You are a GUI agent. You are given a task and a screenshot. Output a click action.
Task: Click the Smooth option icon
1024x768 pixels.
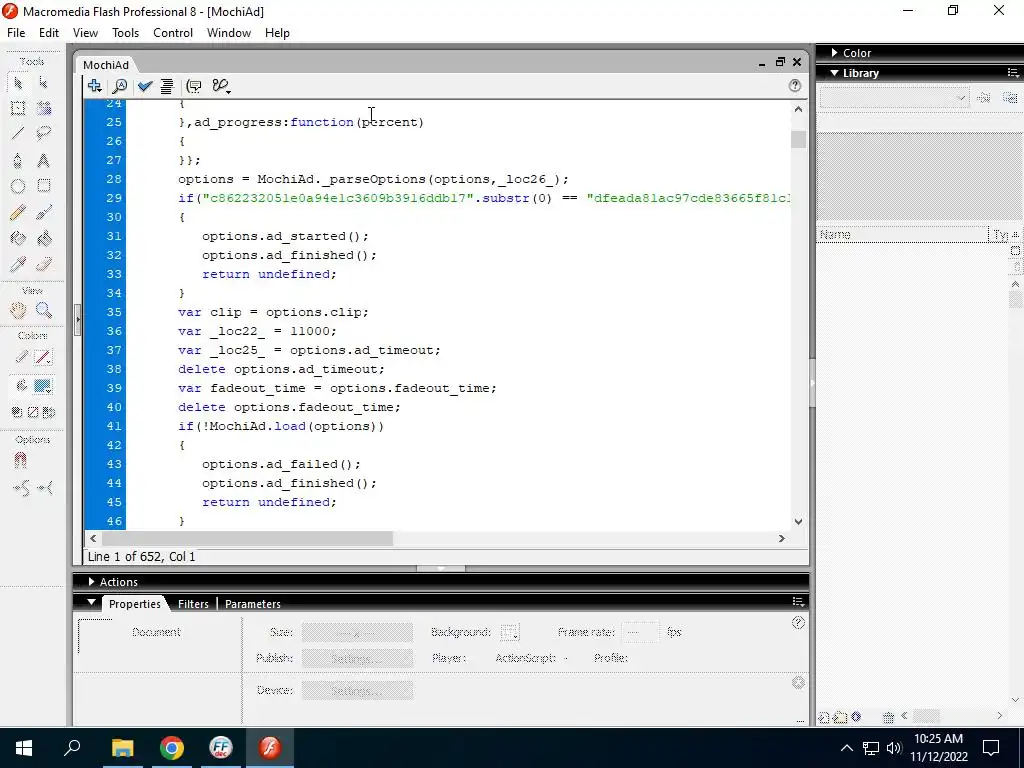pos(20,488)
